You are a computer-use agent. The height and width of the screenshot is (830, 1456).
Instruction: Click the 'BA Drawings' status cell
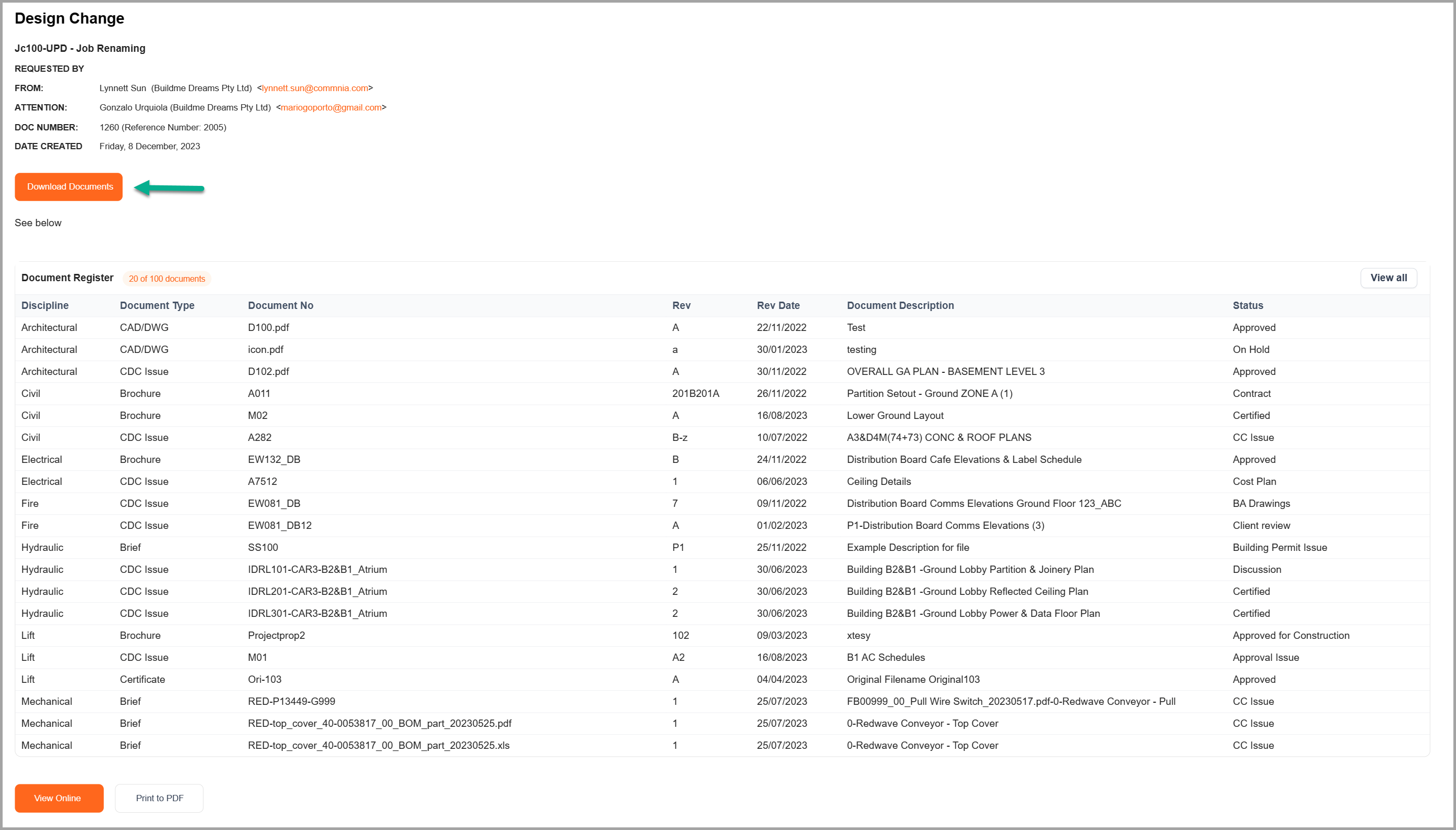pos(1261,504)
